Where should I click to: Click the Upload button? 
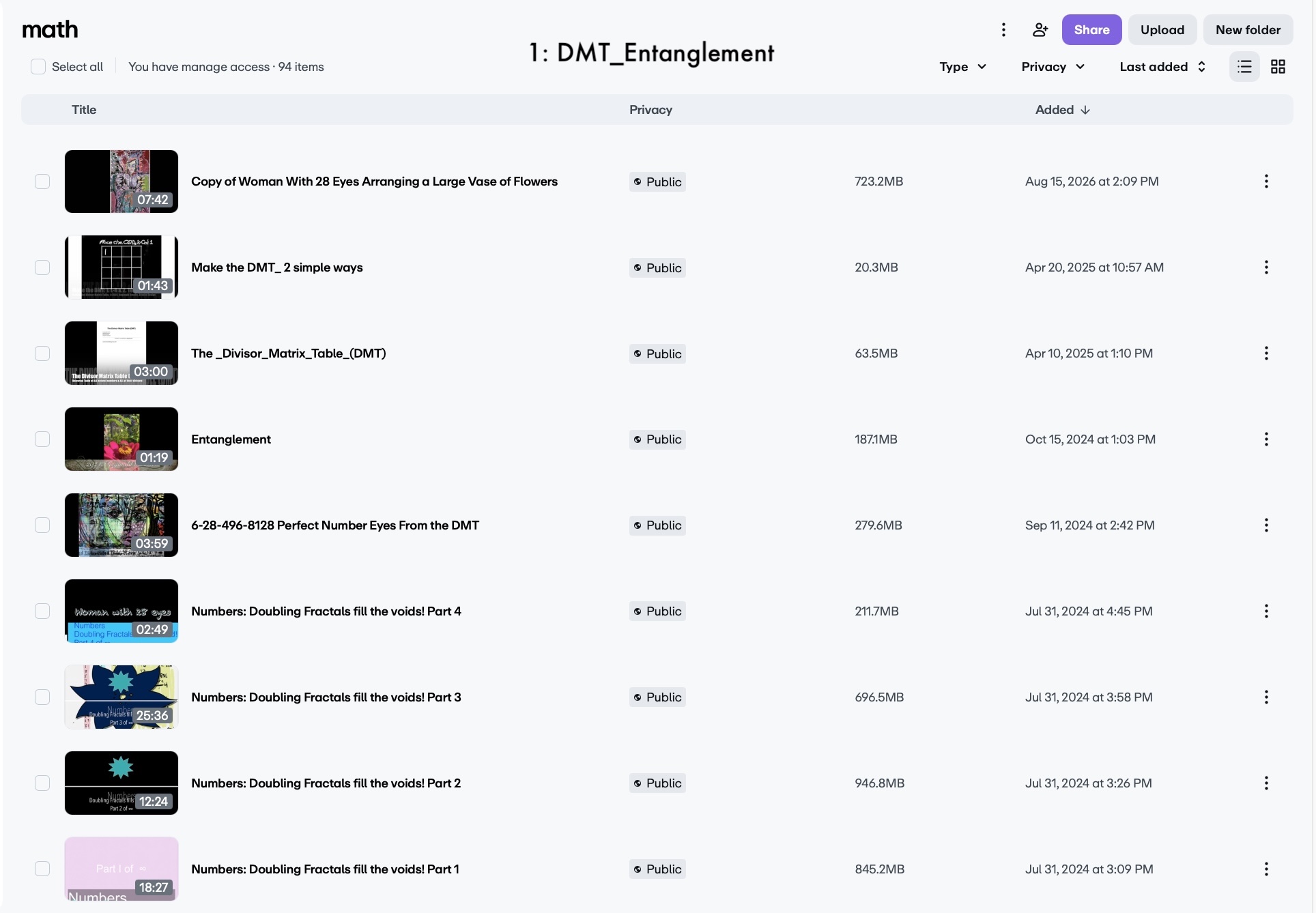(1162, 29)
